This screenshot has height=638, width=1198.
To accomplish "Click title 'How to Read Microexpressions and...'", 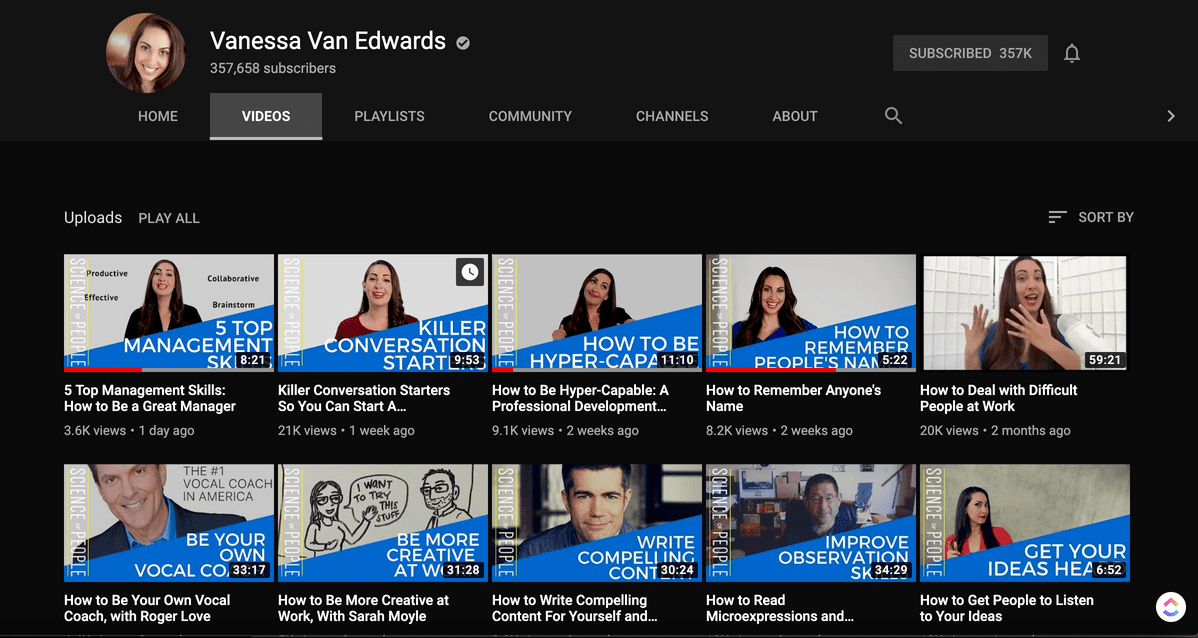I will 780,608.
